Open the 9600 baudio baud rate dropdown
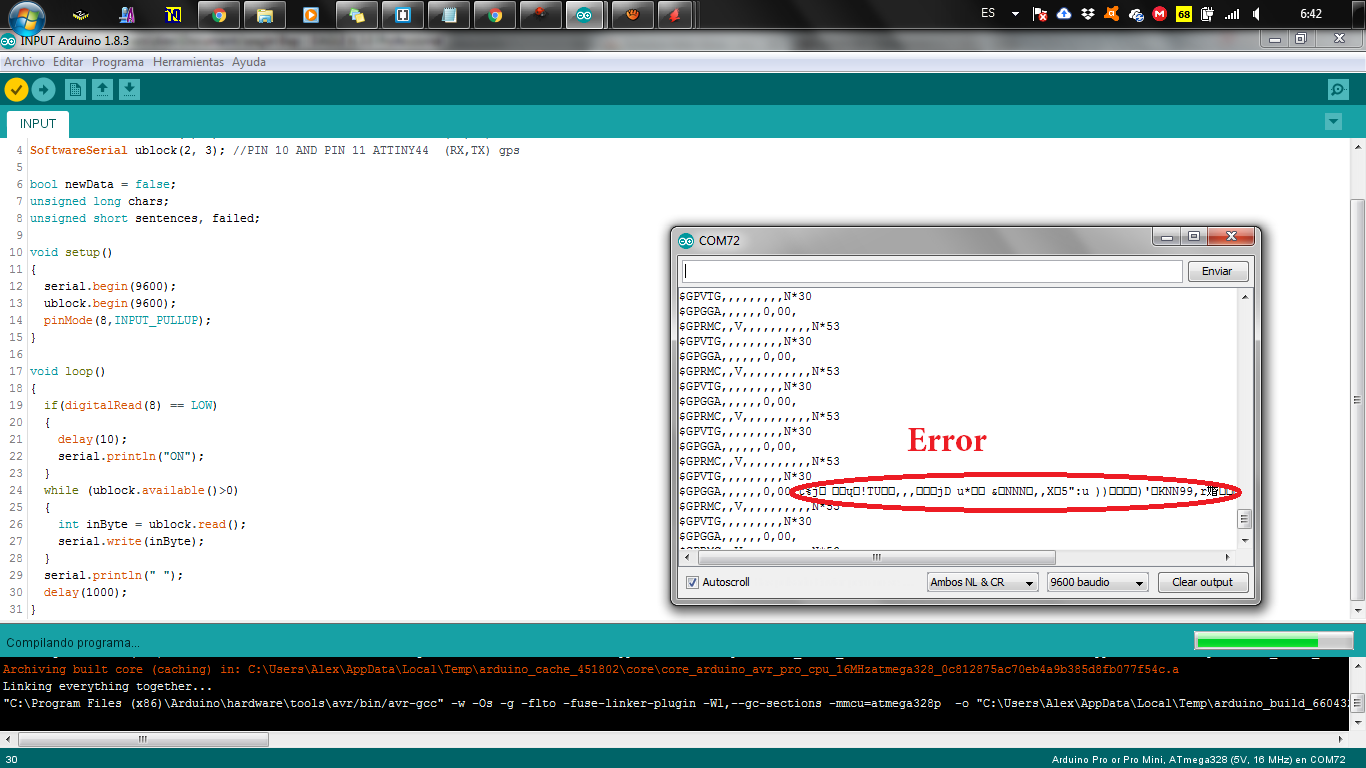Viewport: 1366px width, 768px height. coord(1097,582)
